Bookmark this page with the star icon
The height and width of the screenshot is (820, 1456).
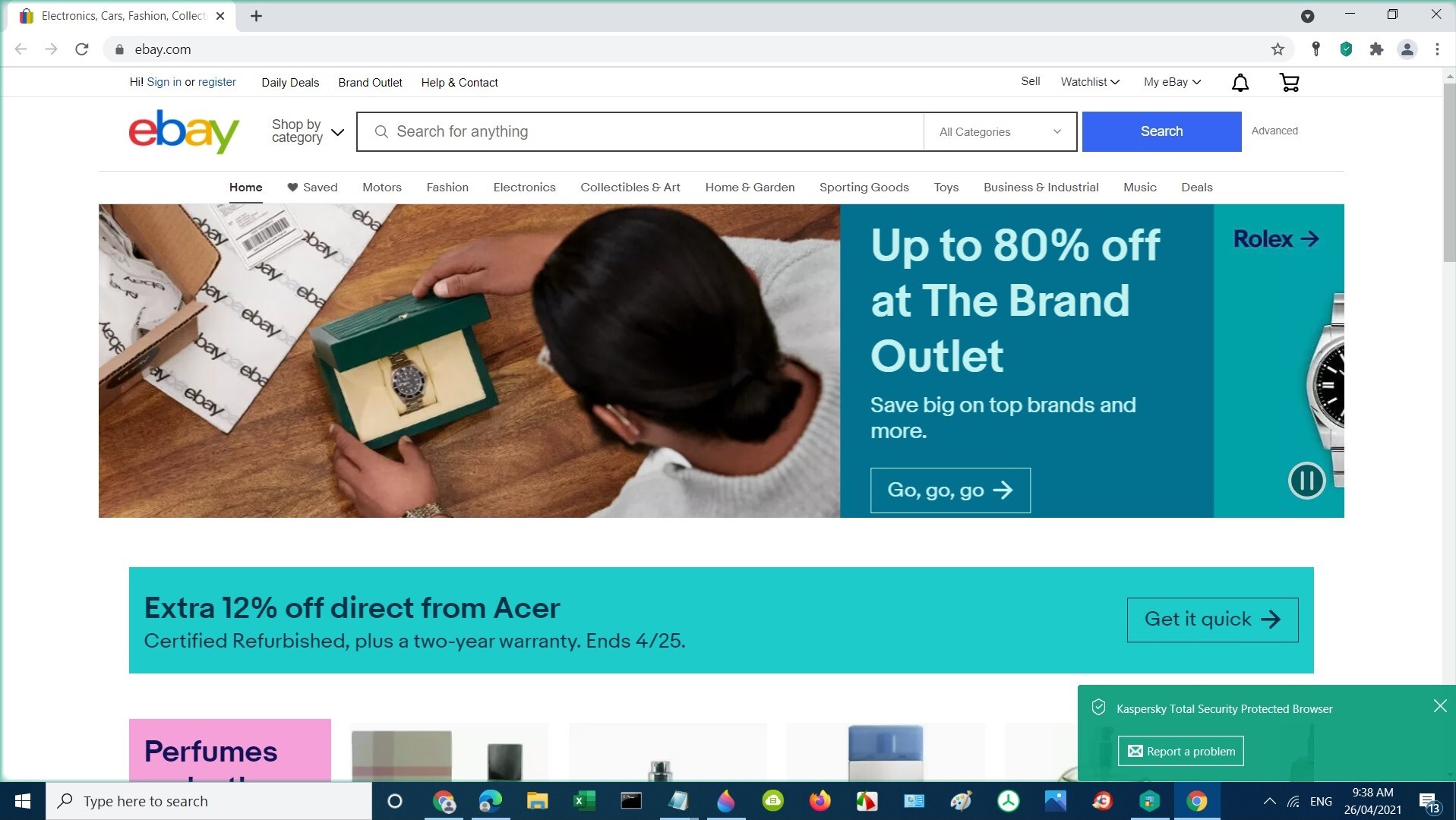[1278, 49]
